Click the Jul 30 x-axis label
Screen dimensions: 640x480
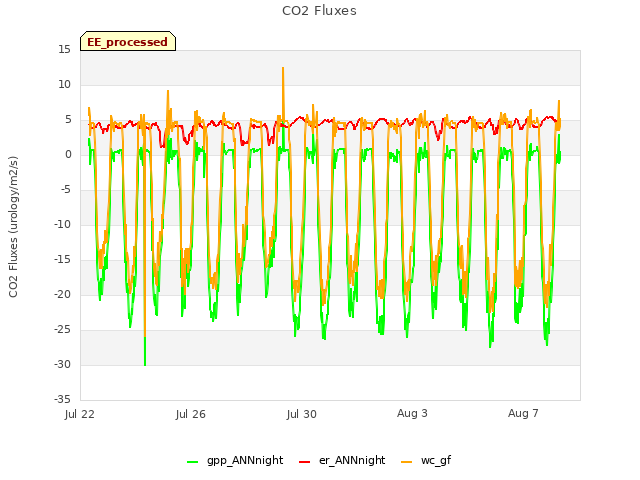click(x=302, y=414)
